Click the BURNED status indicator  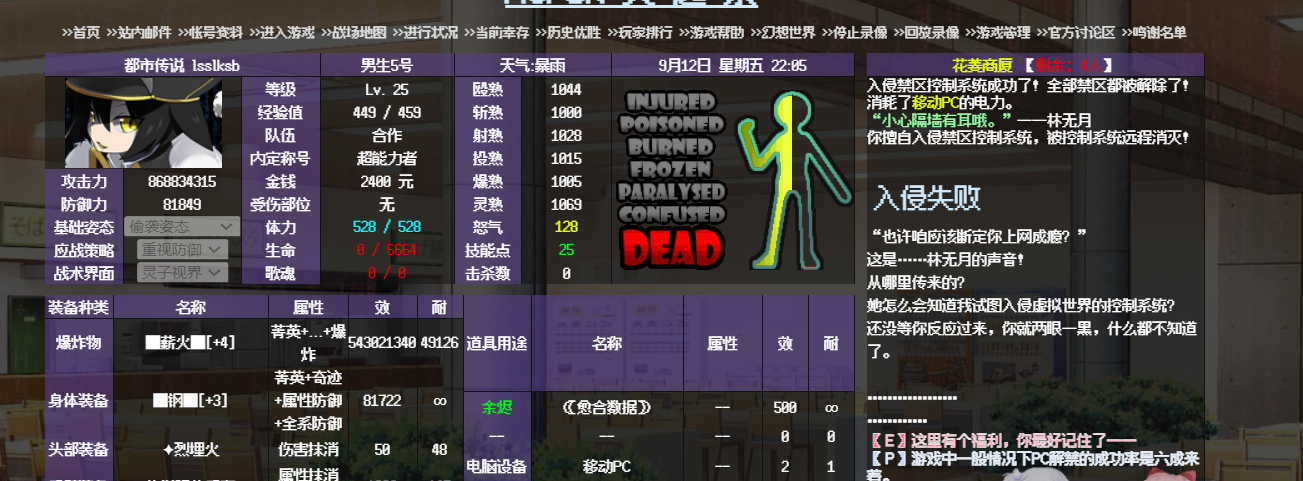point(670,146)
